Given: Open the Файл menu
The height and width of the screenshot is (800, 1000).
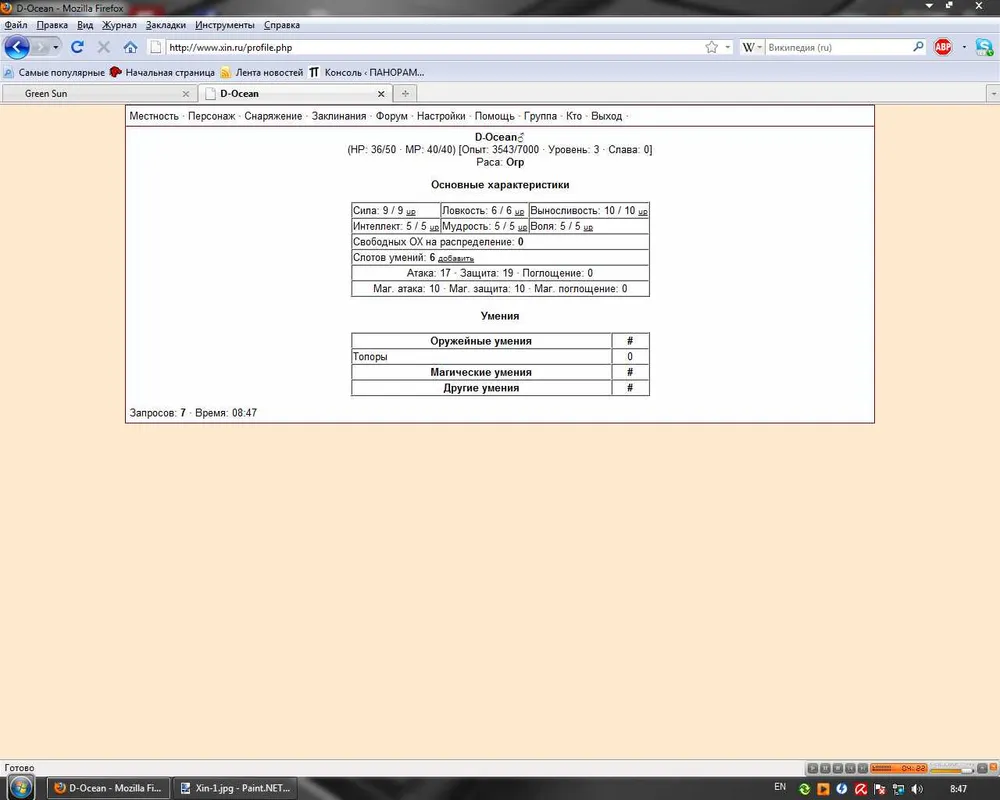Looking at the screenshot, I should (16, 25).
